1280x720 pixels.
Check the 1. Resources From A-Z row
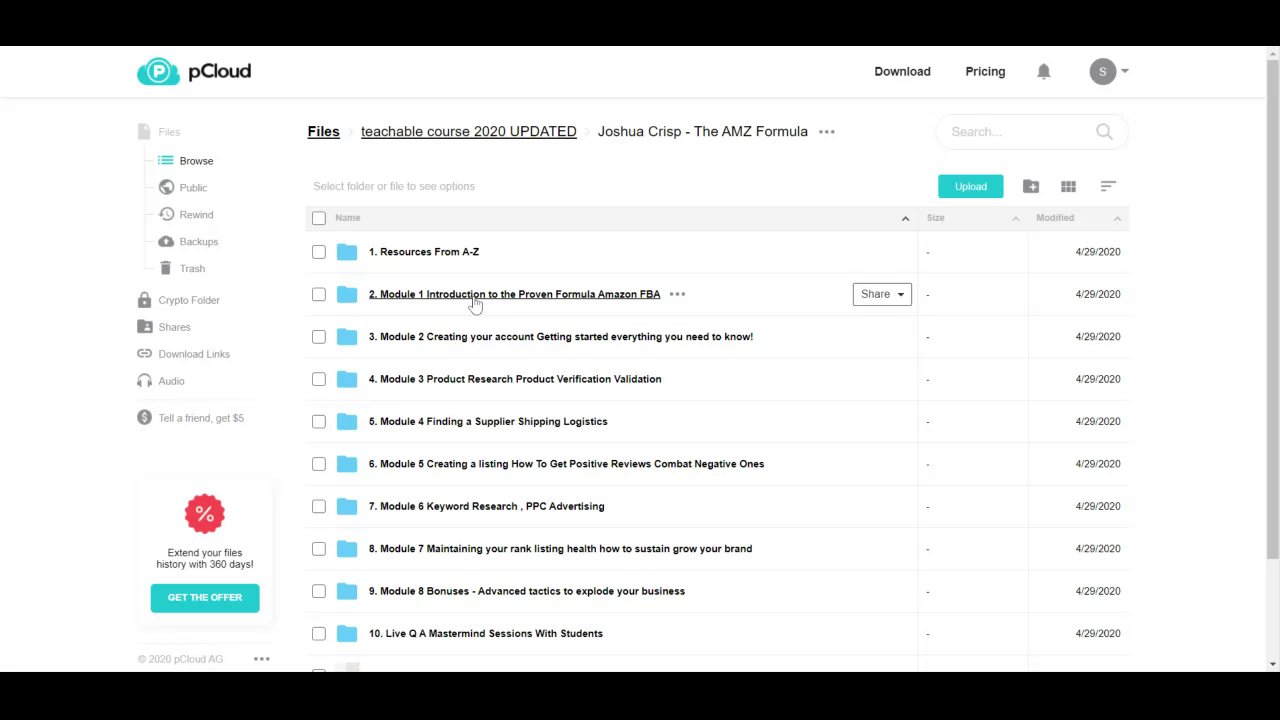coord(319,252)
